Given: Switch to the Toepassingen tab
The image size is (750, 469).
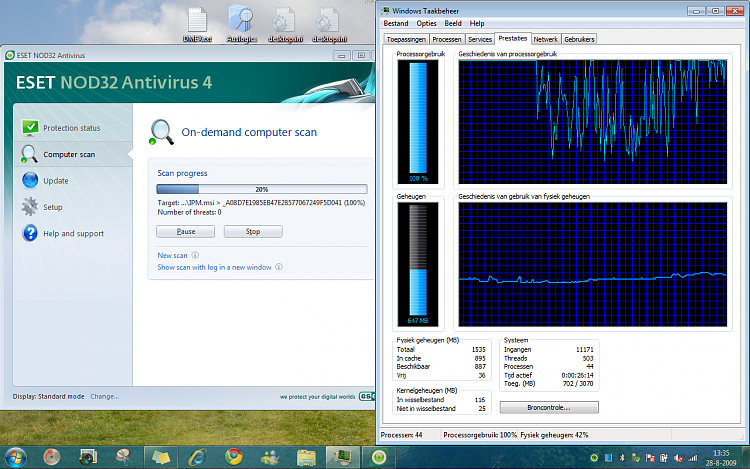Looking at the screenshot, I should coord(406,39).
